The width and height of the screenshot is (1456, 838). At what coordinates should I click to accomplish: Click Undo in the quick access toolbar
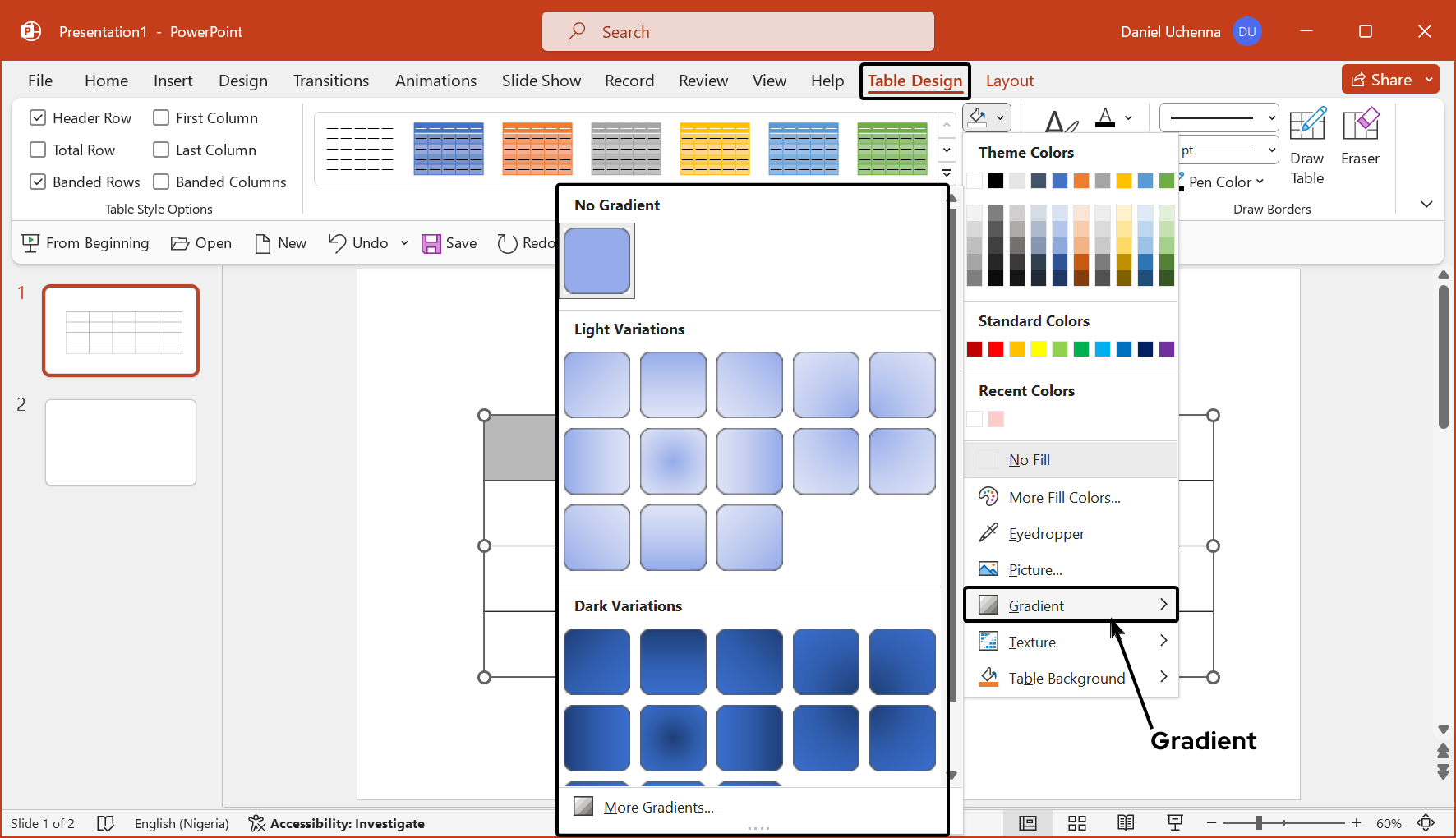pos(358,243)
